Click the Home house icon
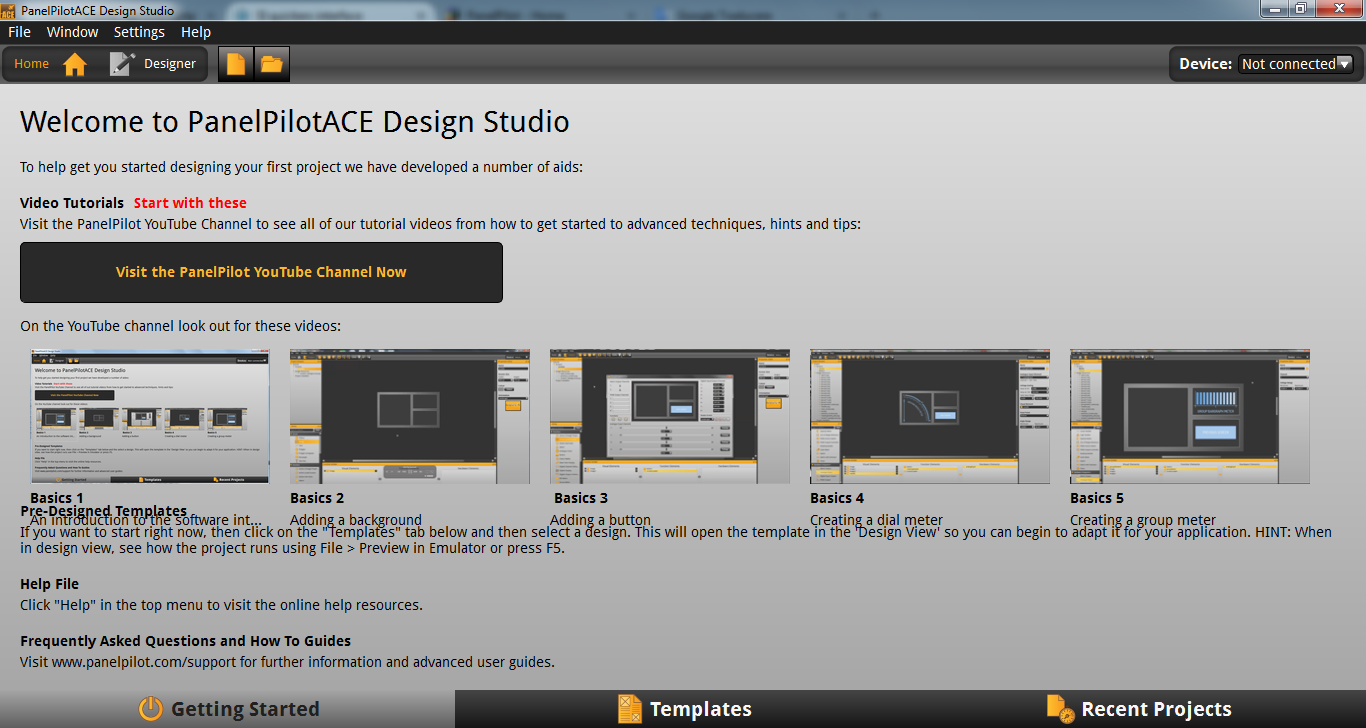Screen dimensions: 1366x728 [x=75, y=64]
